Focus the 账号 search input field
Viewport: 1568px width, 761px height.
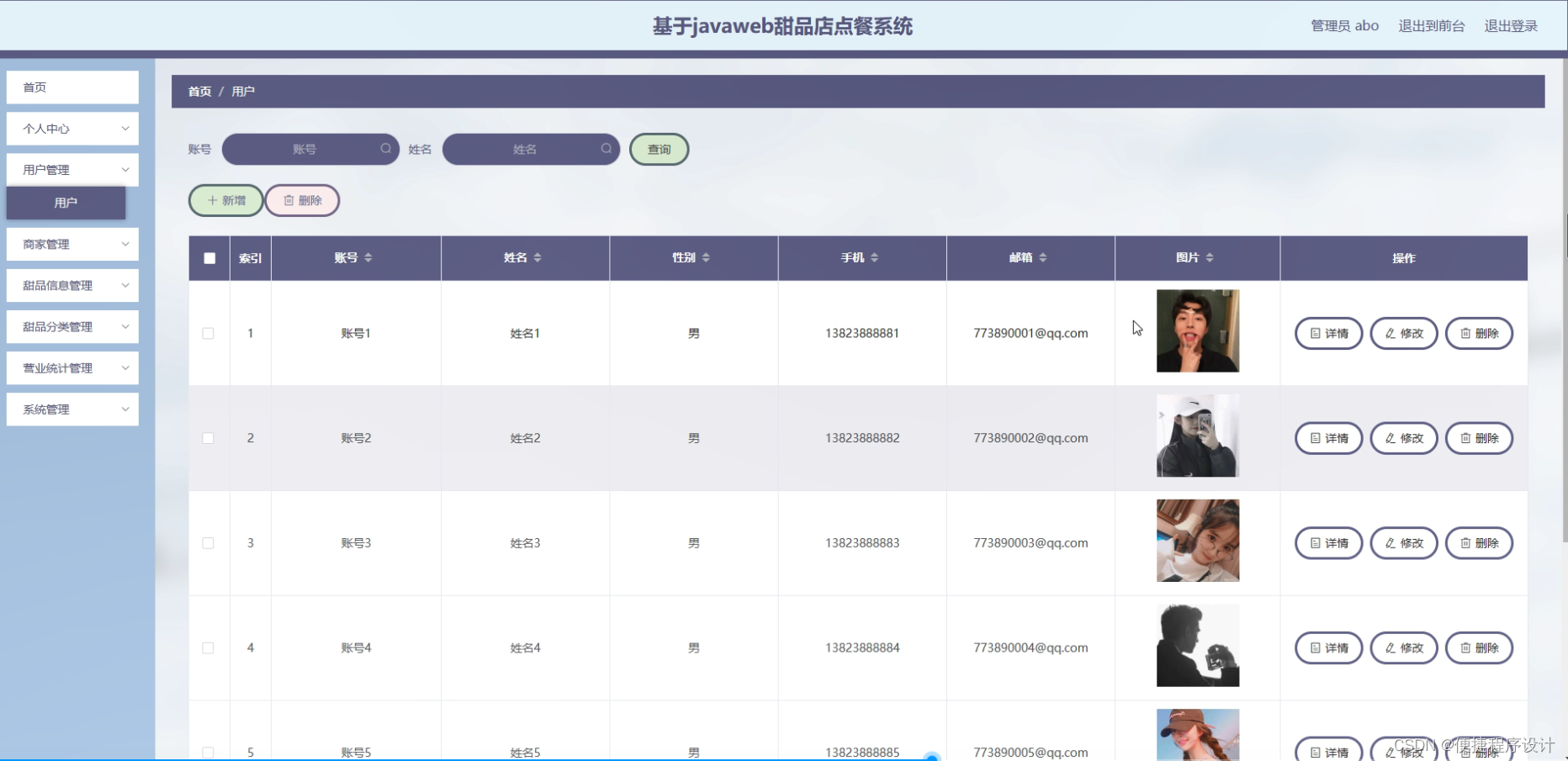coord(310,149)
